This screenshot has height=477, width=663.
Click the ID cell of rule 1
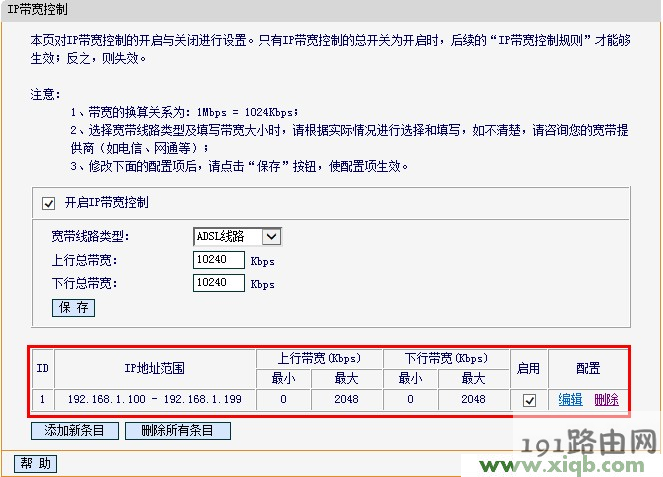click(43, 399)
